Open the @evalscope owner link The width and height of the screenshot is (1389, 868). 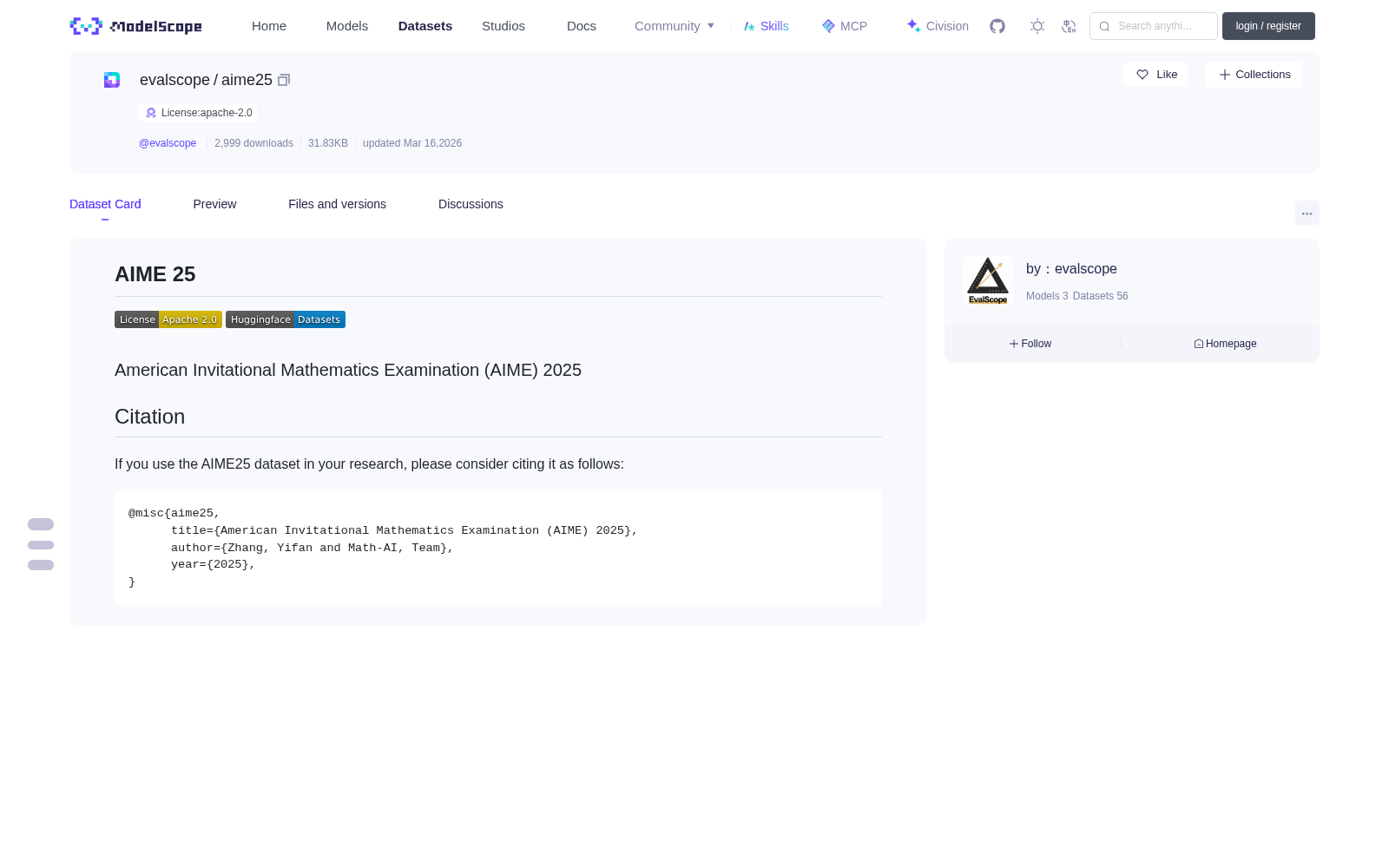tap(168, 143)
